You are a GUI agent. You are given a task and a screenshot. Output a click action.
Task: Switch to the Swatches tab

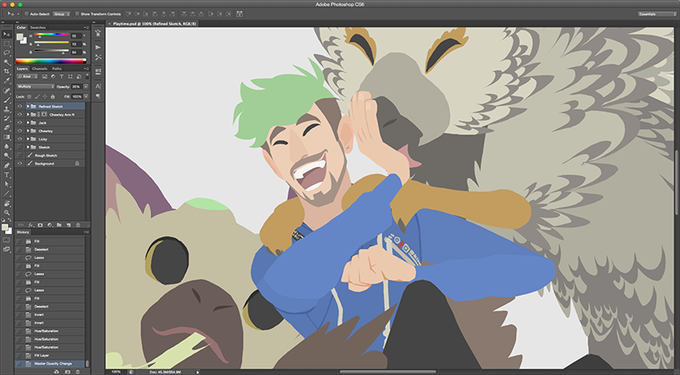pyautogui.click(x=38, y=27)
